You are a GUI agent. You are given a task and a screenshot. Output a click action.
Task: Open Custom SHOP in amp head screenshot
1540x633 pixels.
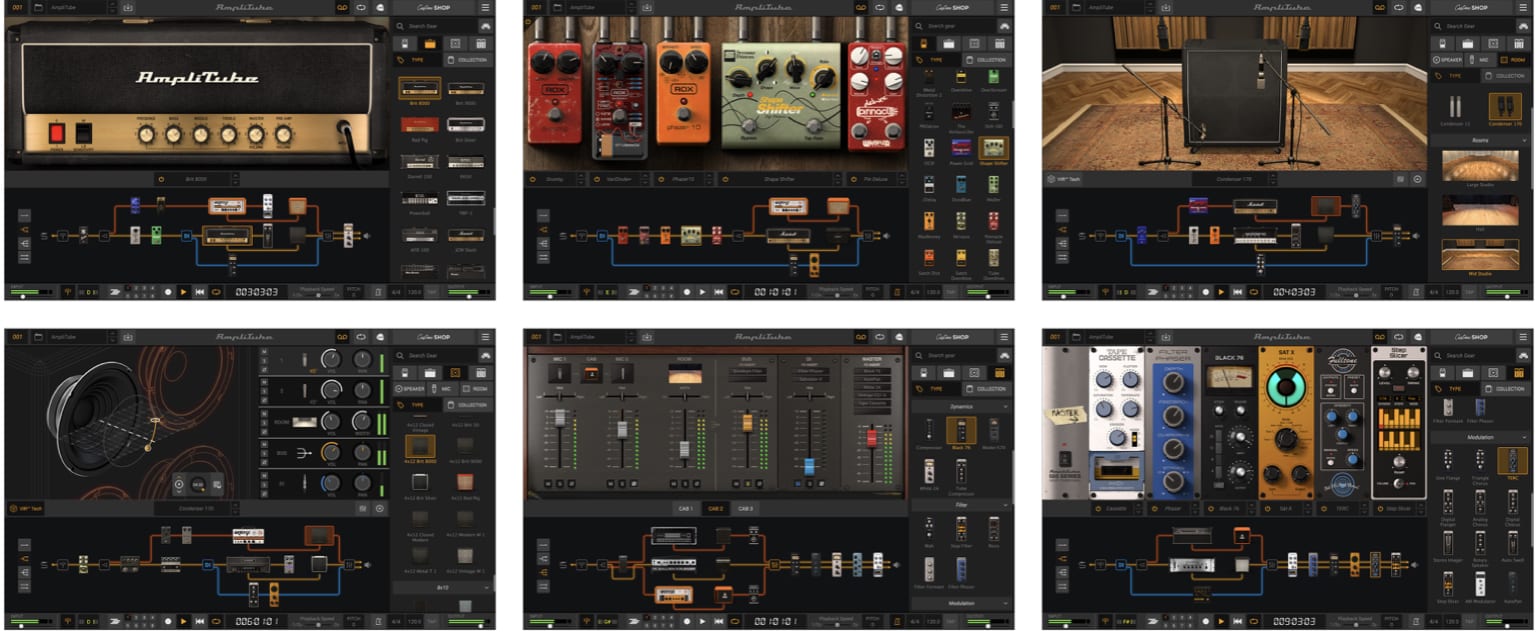pyautogui.click(x=433, y=7)
